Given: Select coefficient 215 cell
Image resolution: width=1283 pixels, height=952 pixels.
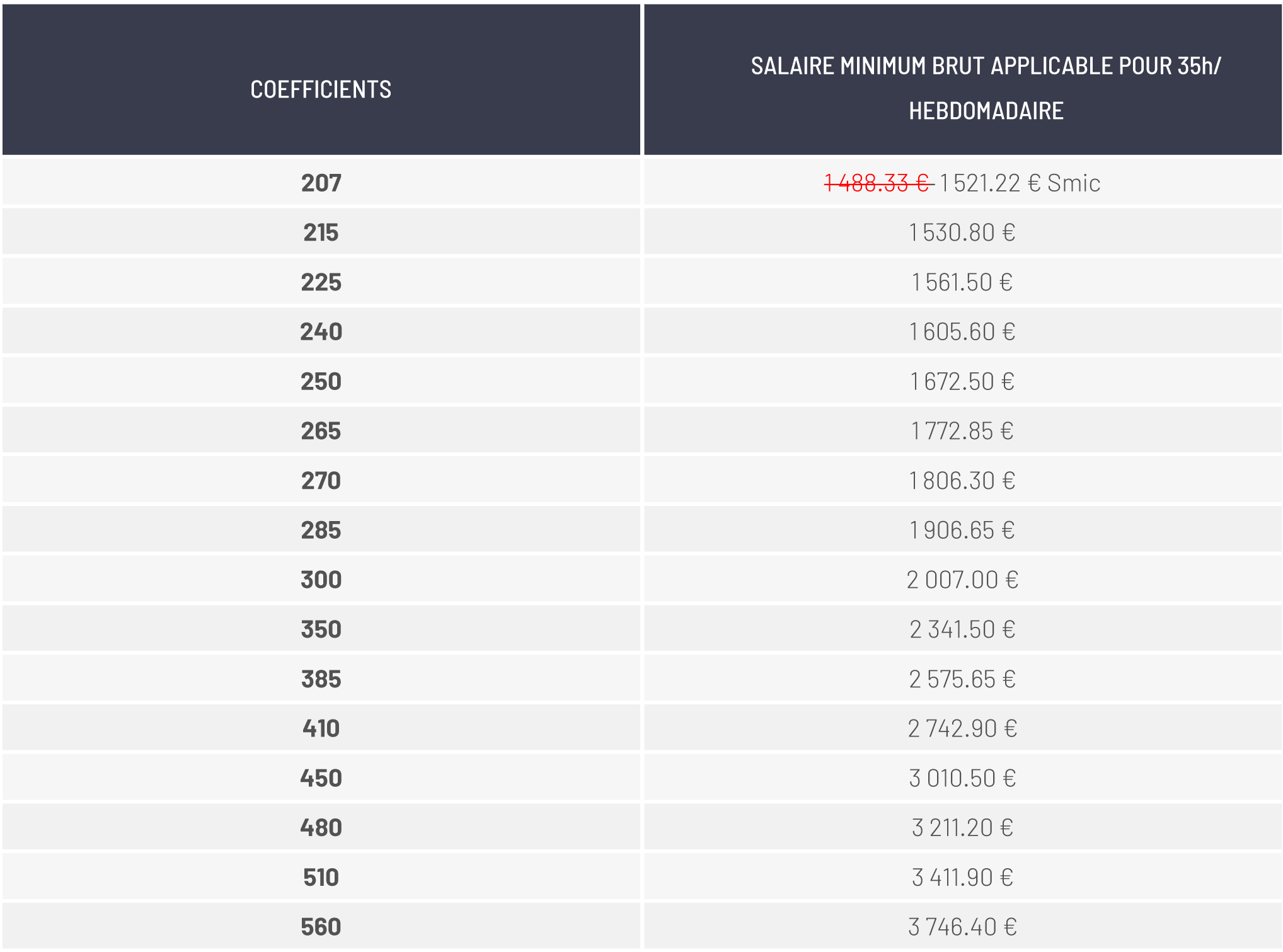Looking at the screenshot, I should coord(321,232).
